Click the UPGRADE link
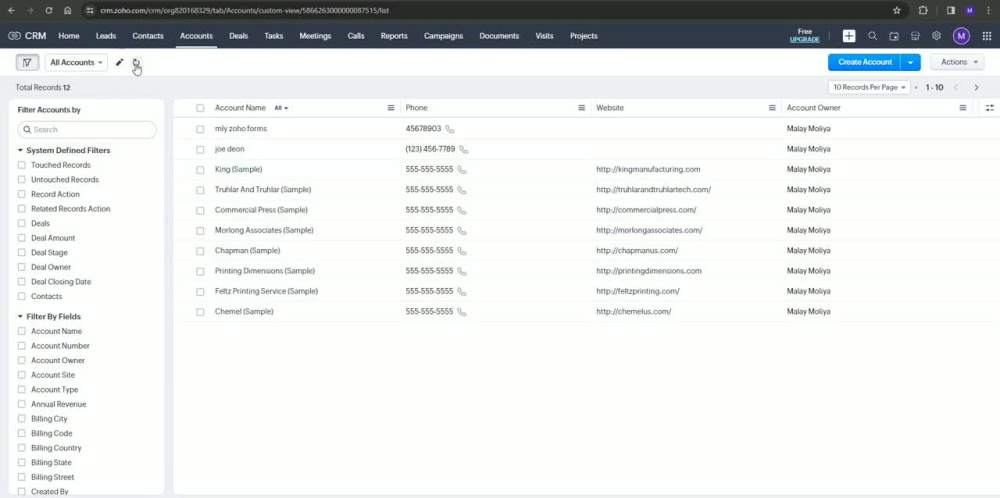The height and width of the screenshot is (498, 1000). tap(805, 40)
